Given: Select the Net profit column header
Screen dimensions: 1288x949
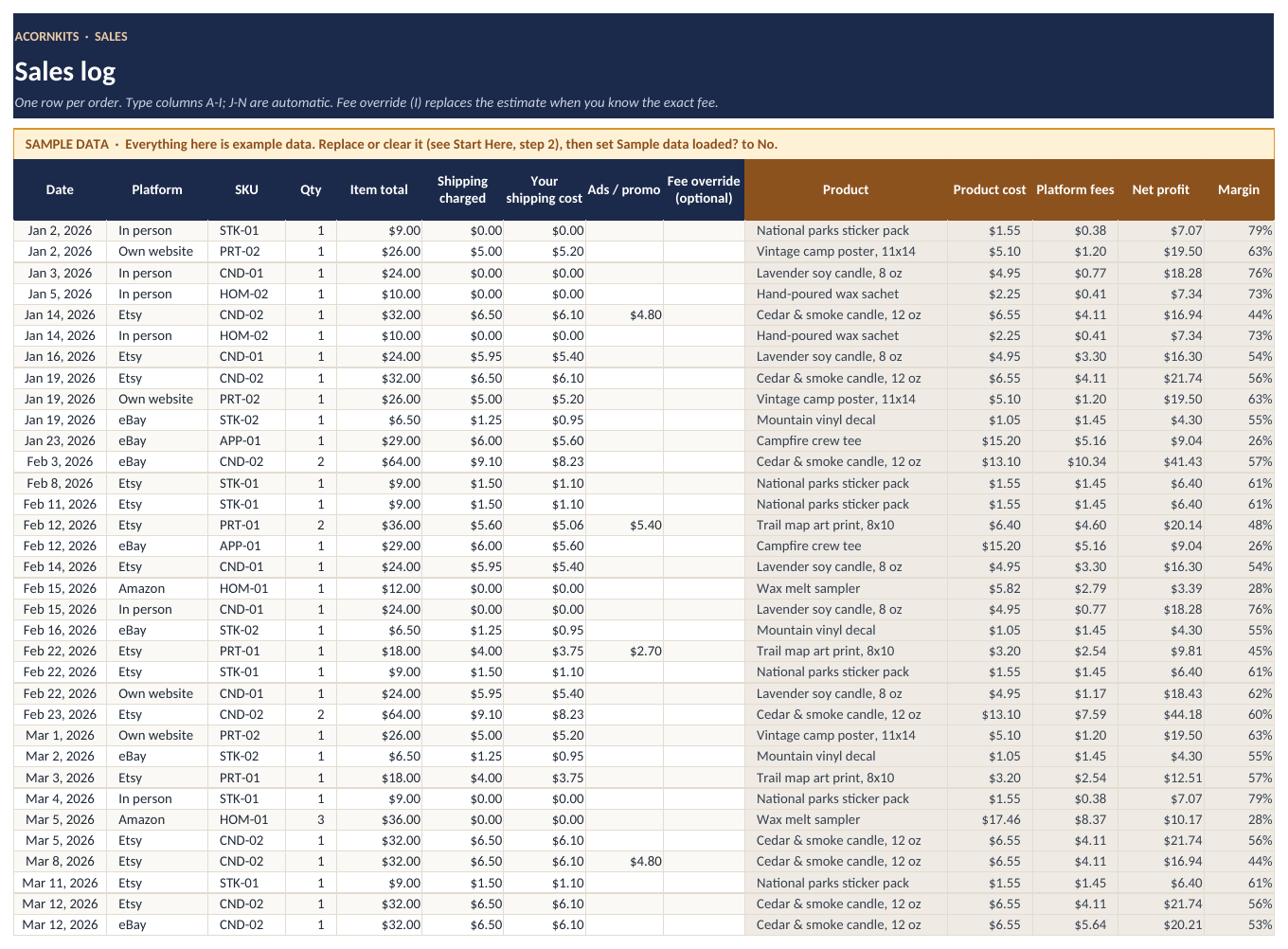Looking at the screenshot, I should (1160, 189).
